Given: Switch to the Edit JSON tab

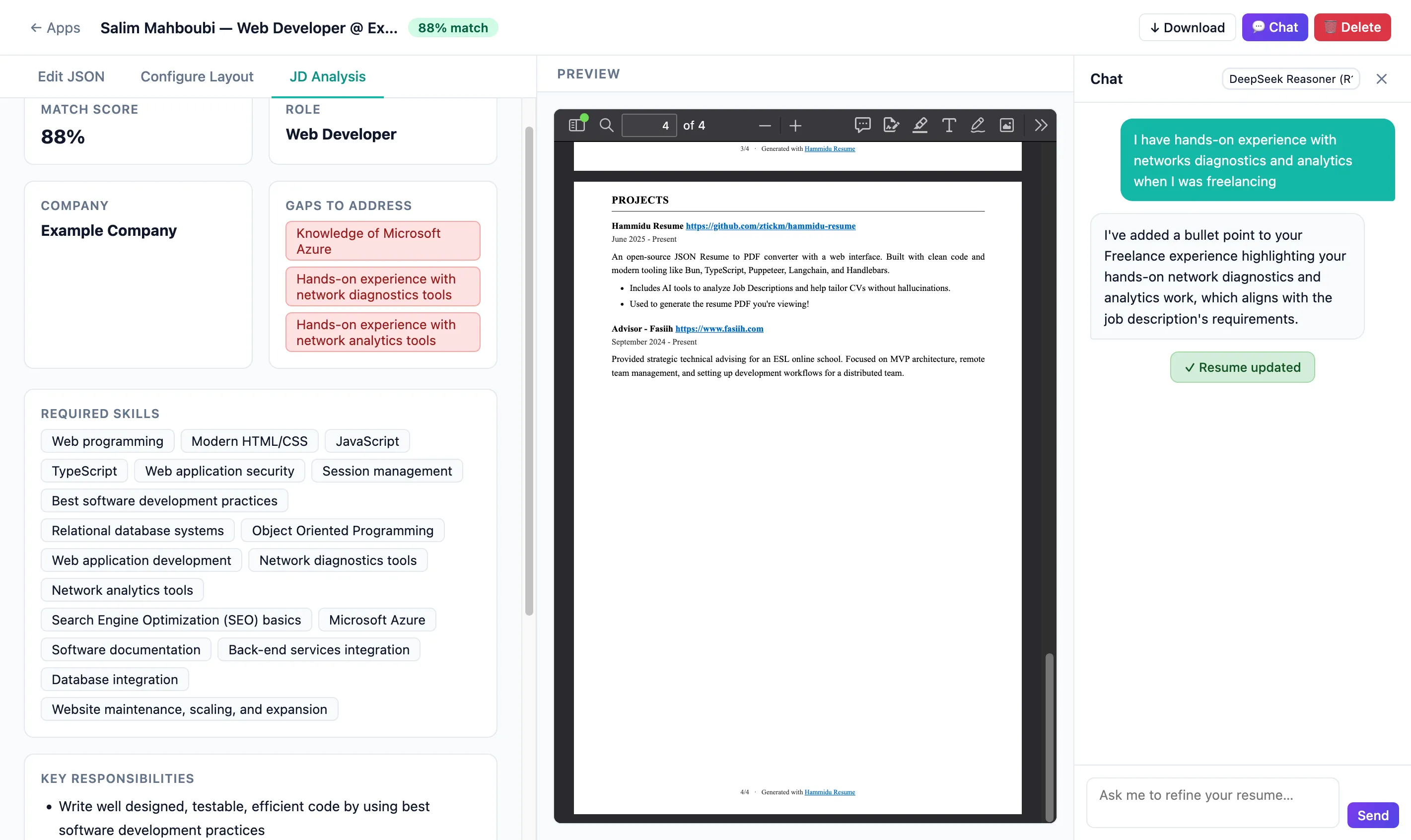Looking at the screenshot, I should [x=71, y=76].
